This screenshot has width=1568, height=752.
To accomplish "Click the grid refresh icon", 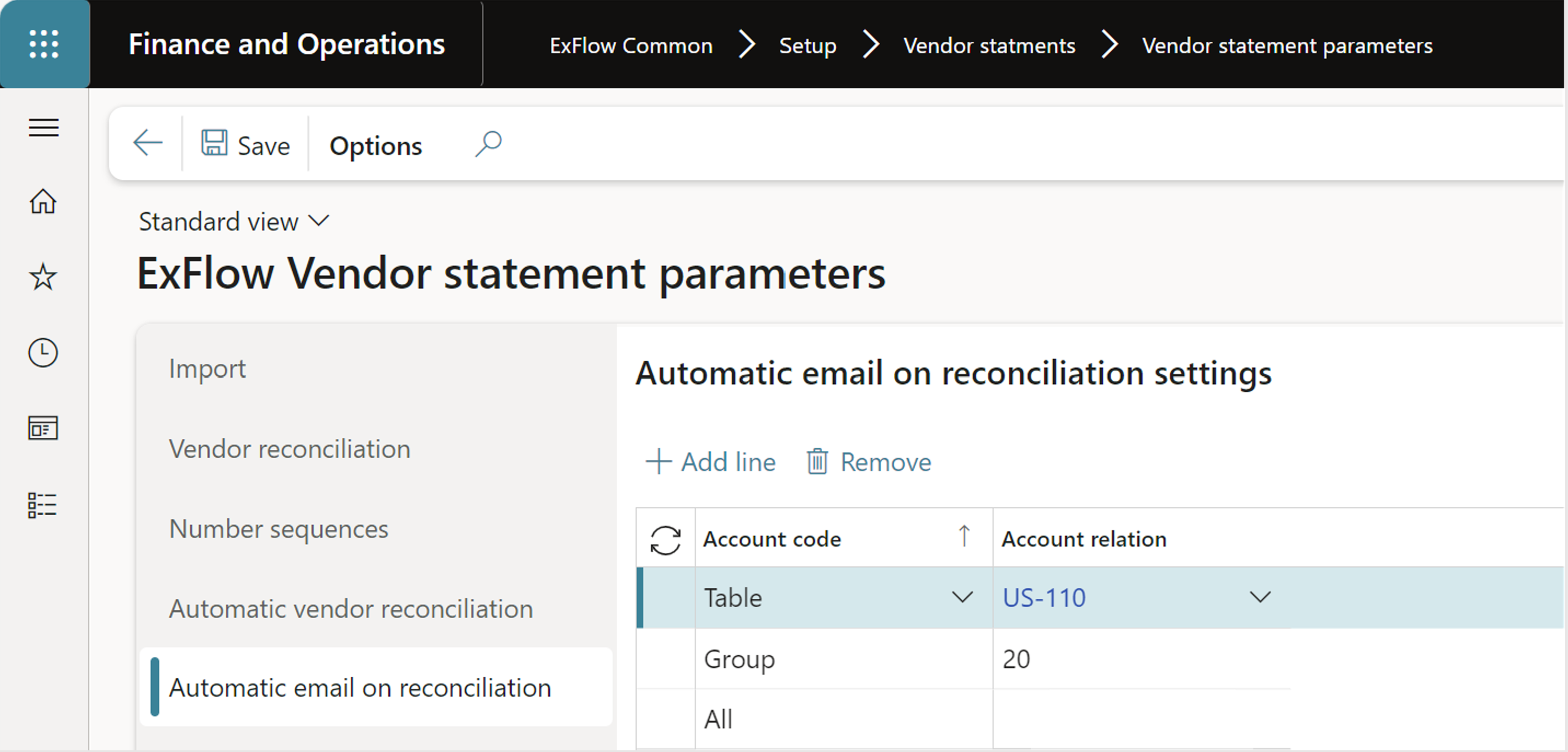I will pos(665,540).
